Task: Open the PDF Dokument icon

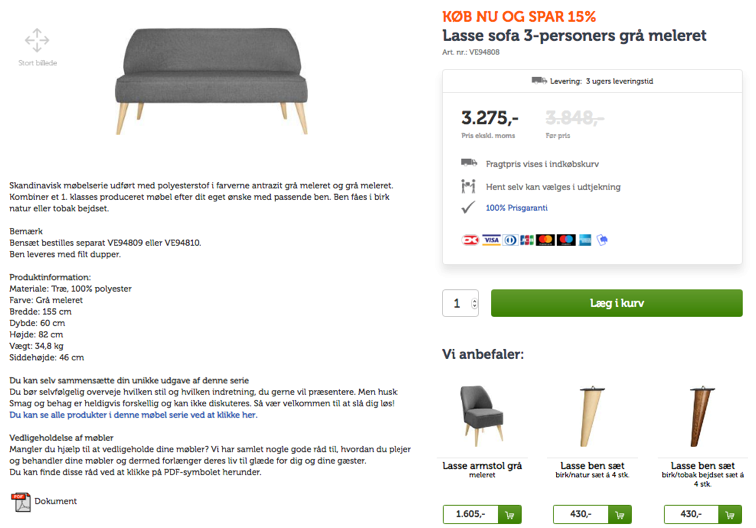Action: tap(20, 502)
